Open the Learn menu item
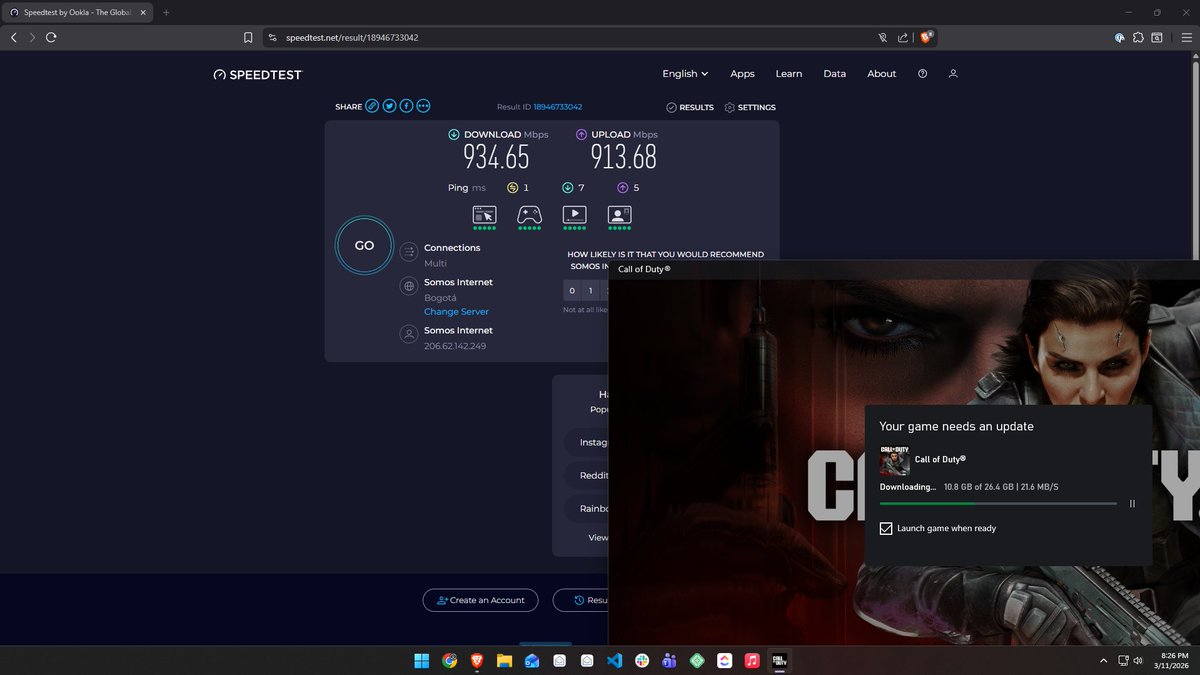Screen dimensions: 1200x675 pos(789,74)
